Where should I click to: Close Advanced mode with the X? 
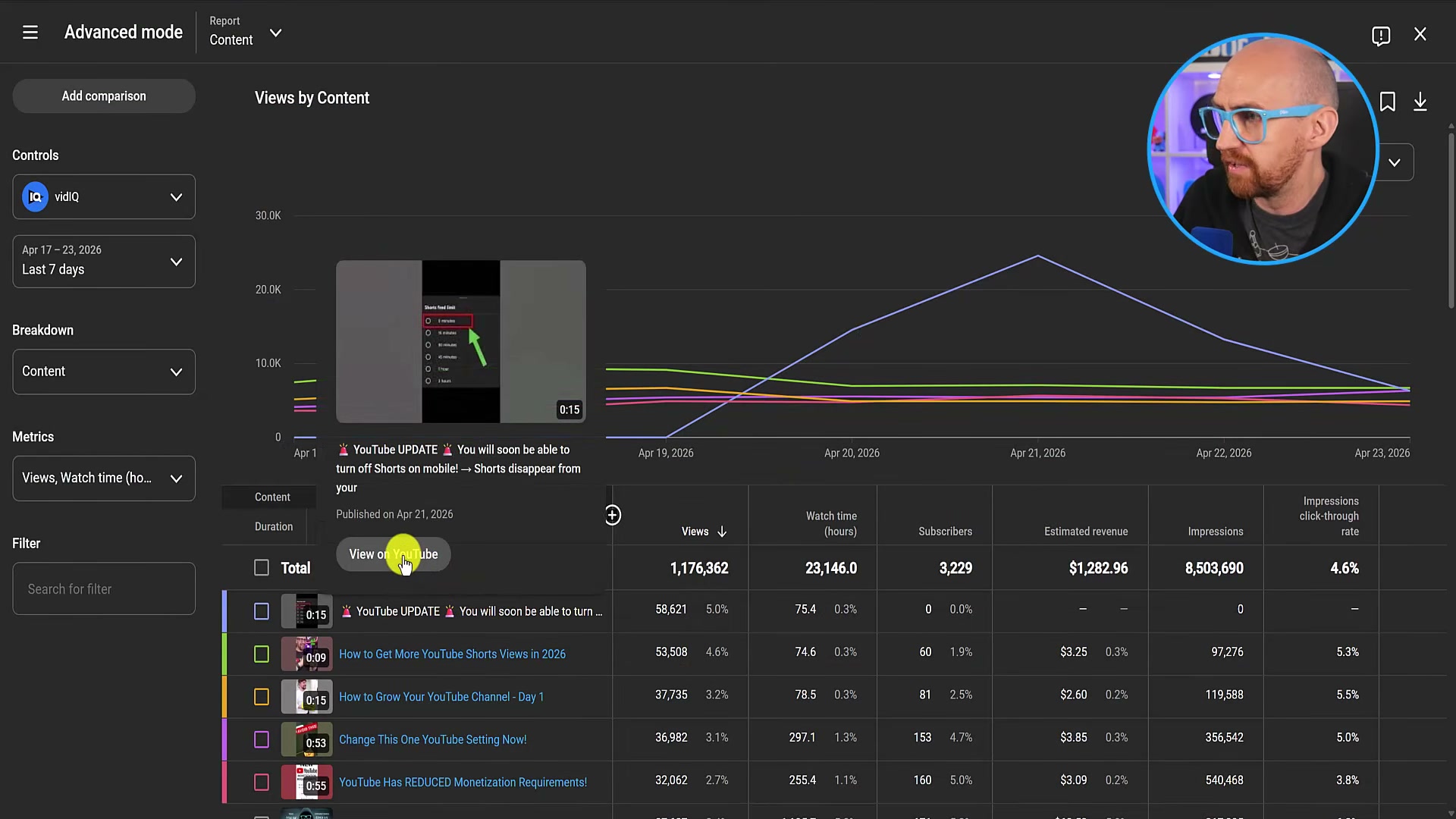(1420, 34)
